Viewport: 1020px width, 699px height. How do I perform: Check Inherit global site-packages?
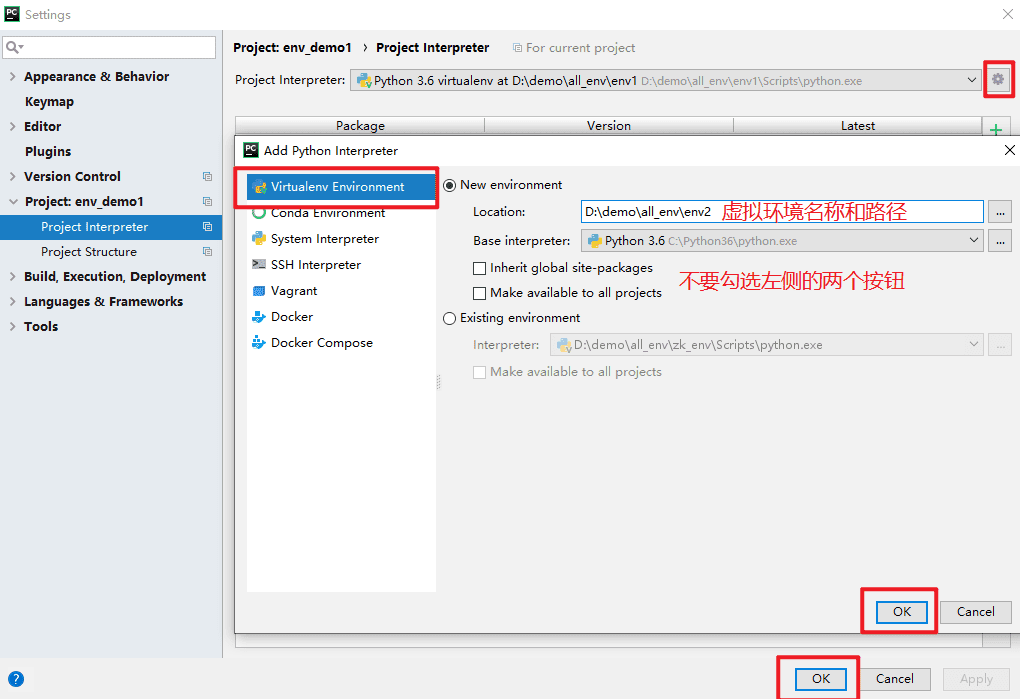click(x=479, y=268)
